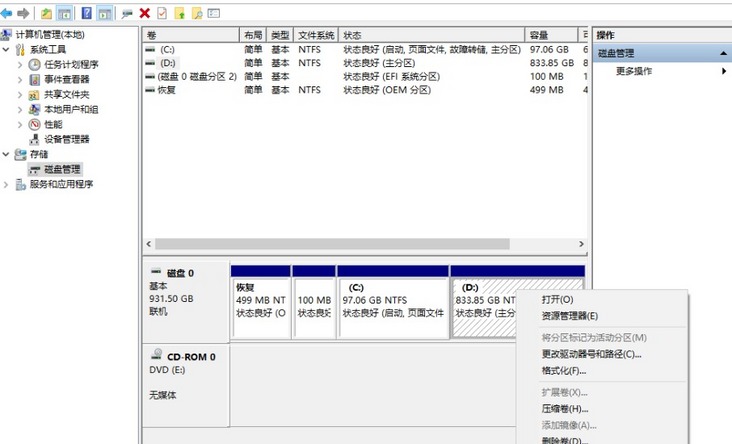
Task: Select 磁盘管理 in the tree
Action: tap(62, 169)
